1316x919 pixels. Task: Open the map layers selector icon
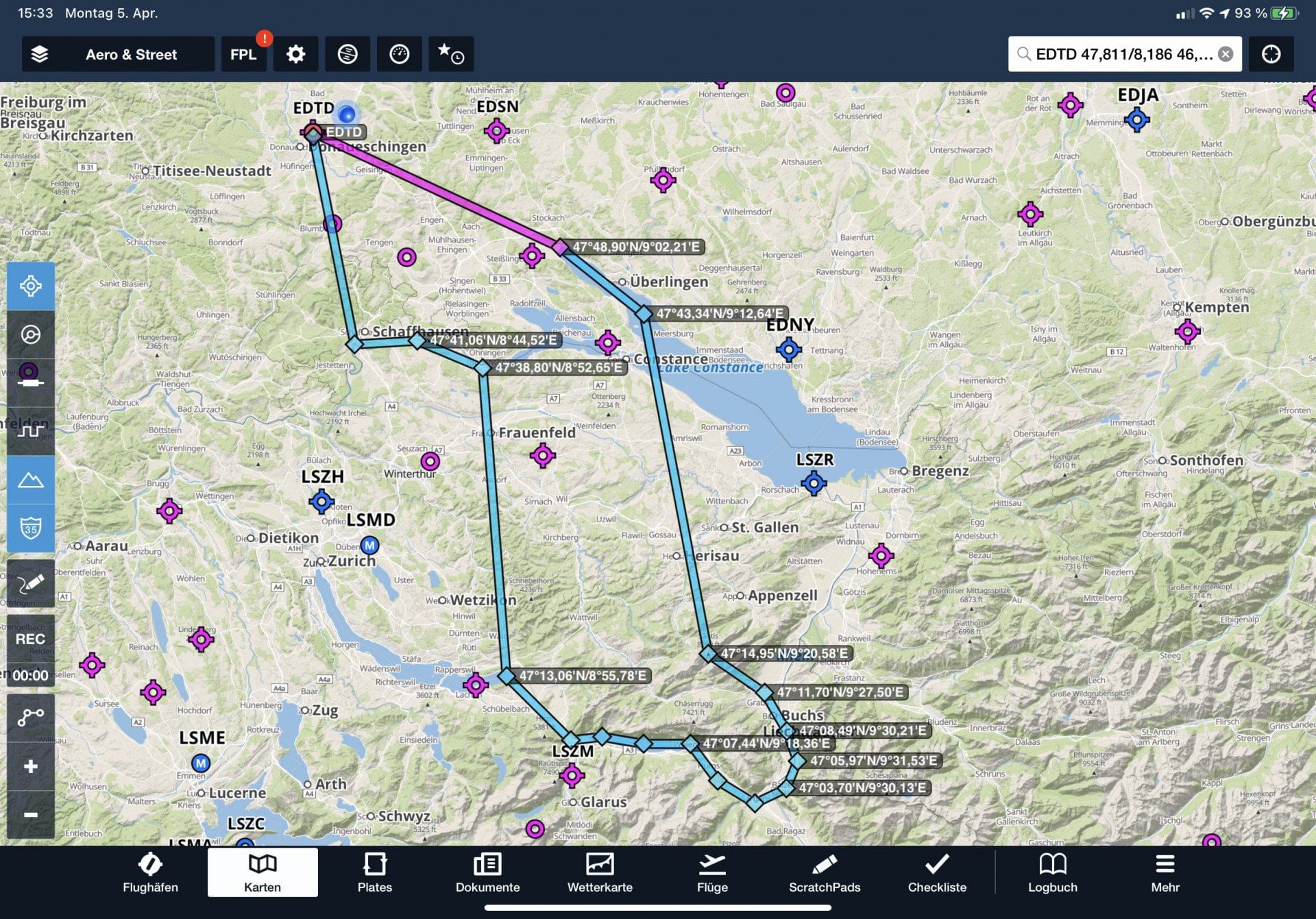pyautogui.click(x=40, y=54)
